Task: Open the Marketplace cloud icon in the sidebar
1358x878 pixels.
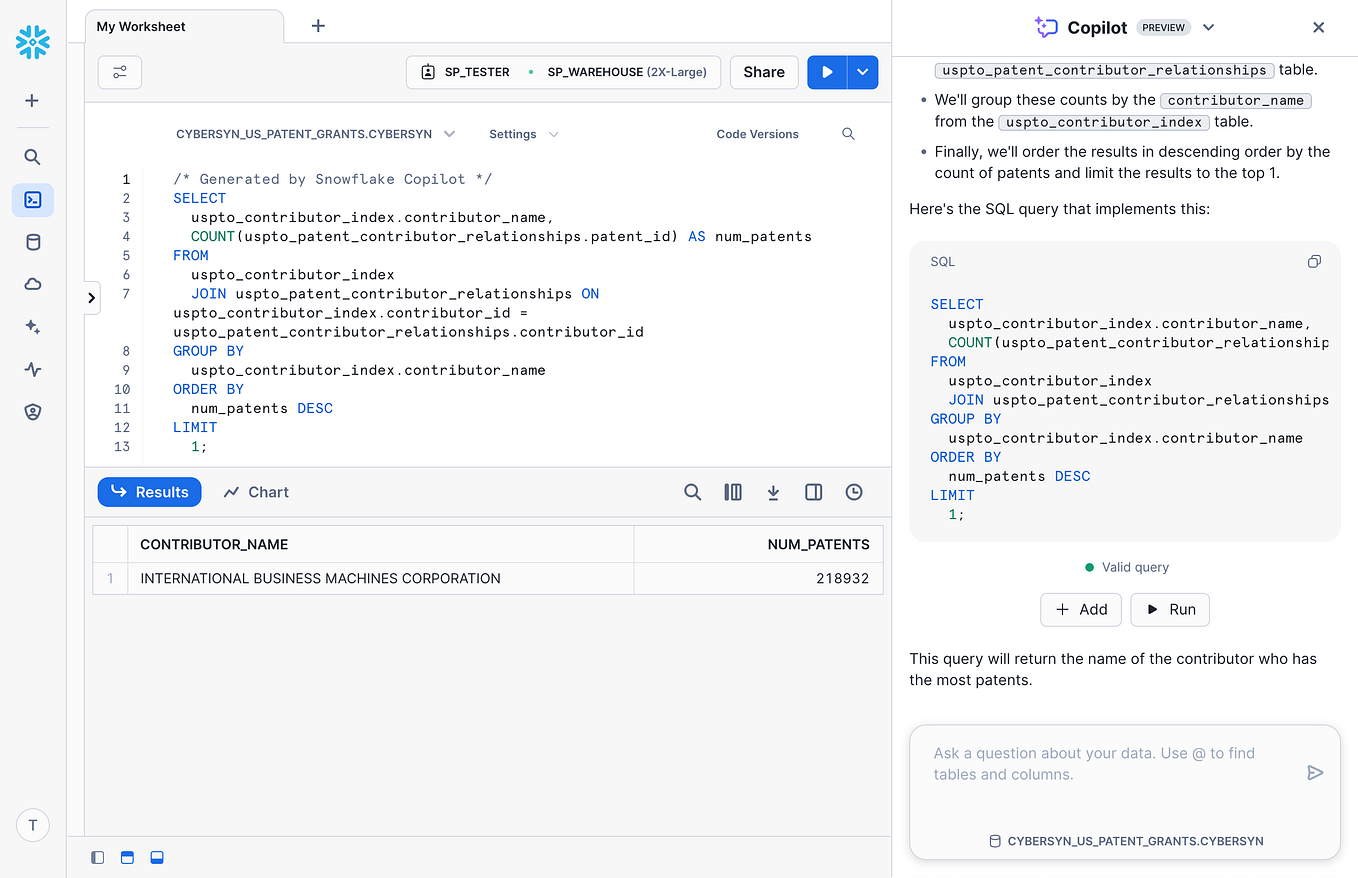Action: coord(33,284)
